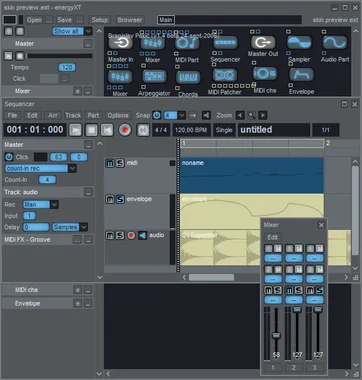Click the Save button
The height and width of the screenshot is (380, 362).
pos(64,20)
